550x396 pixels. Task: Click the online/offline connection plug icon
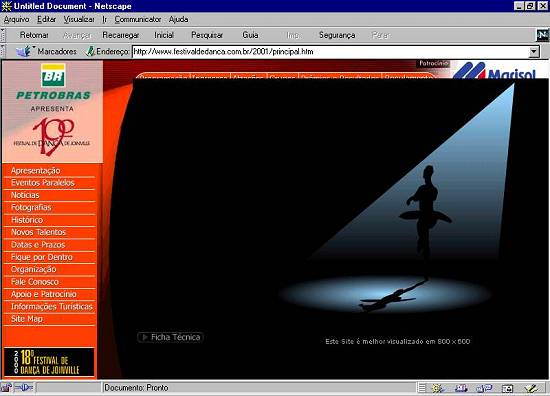24,388
